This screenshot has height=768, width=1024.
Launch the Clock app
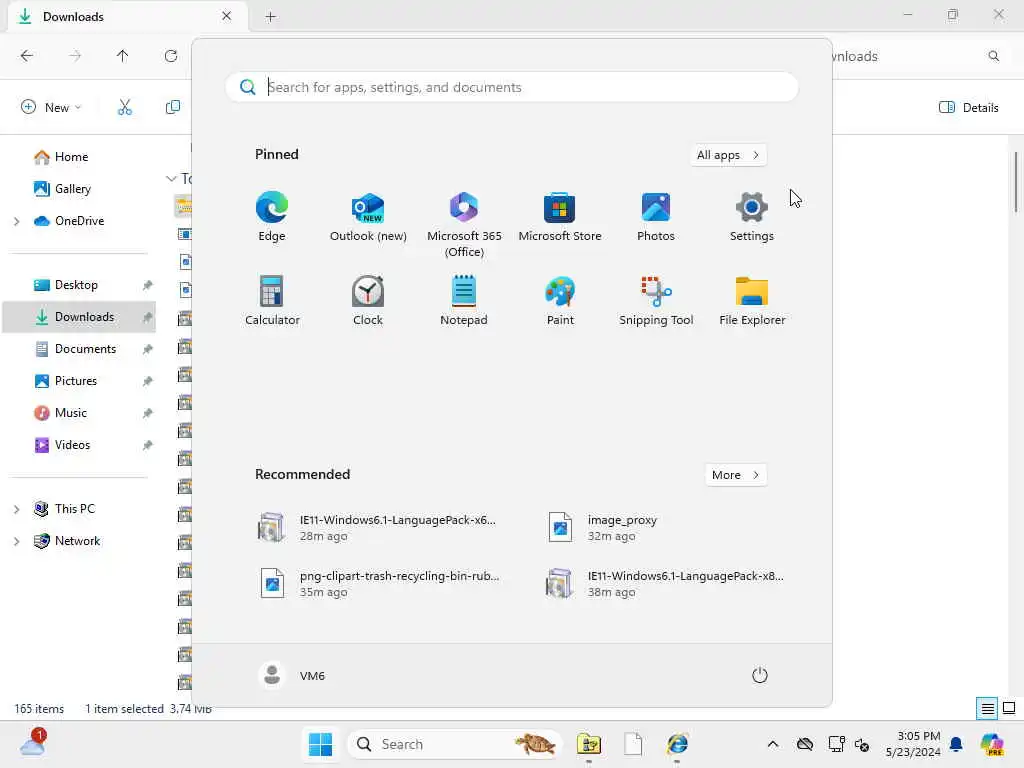(368, 300)
